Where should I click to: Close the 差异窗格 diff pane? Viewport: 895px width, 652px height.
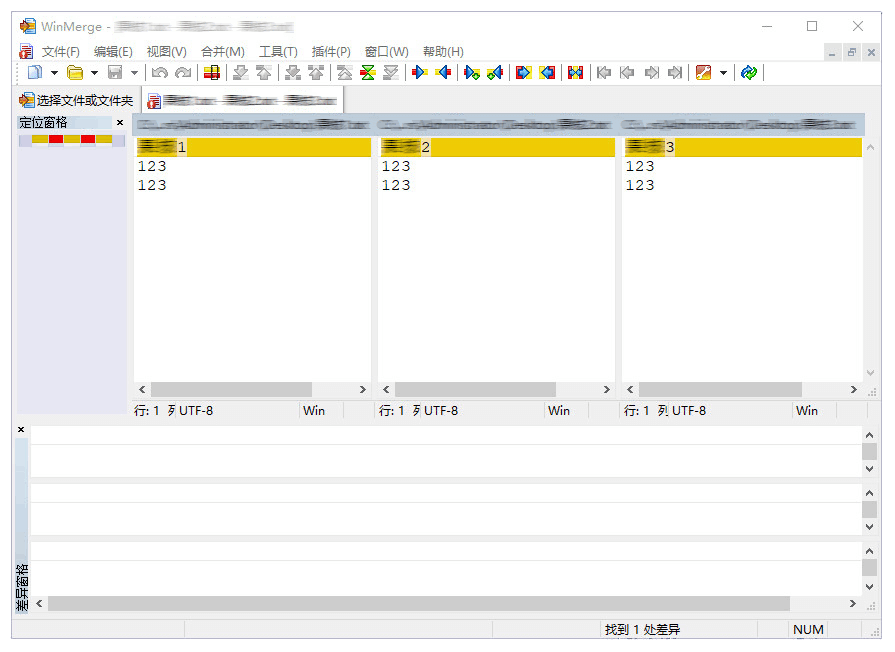click(x=21, y=430)
